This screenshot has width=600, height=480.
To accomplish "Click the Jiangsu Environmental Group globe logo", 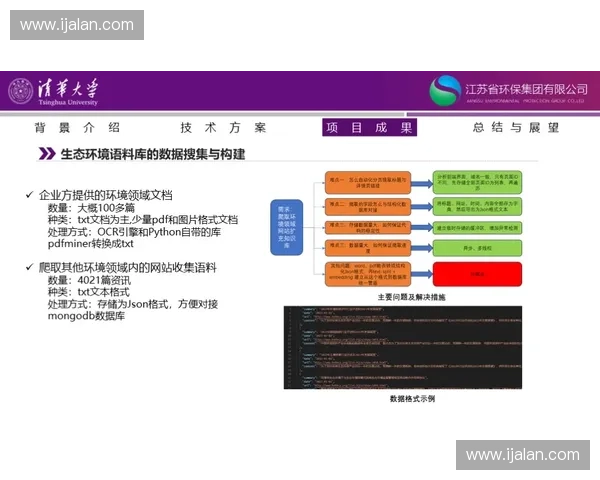I will point(445,91).
